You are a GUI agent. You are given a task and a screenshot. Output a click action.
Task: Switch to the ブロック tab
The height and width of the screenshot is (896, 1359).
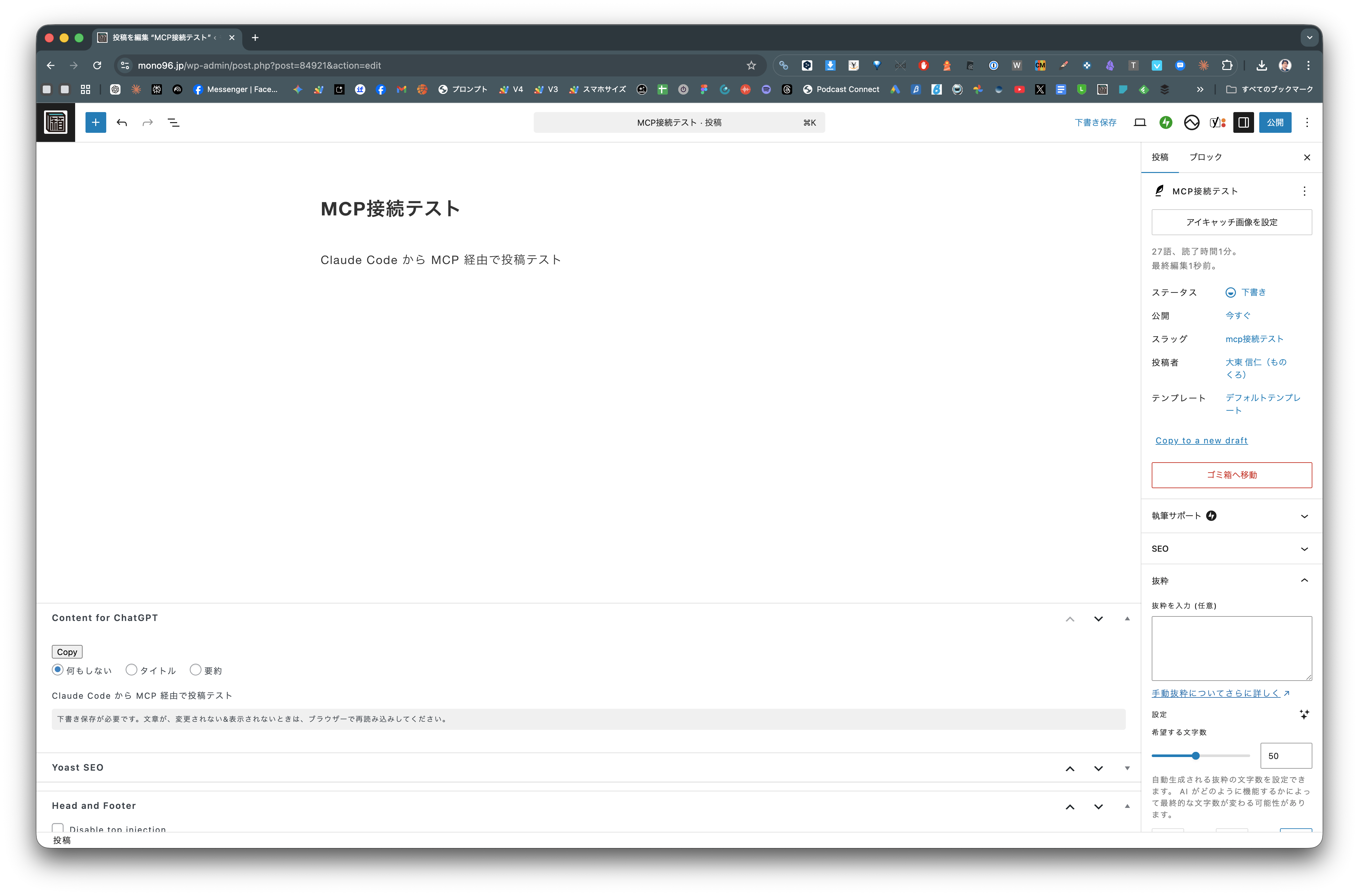[1205, 157]
